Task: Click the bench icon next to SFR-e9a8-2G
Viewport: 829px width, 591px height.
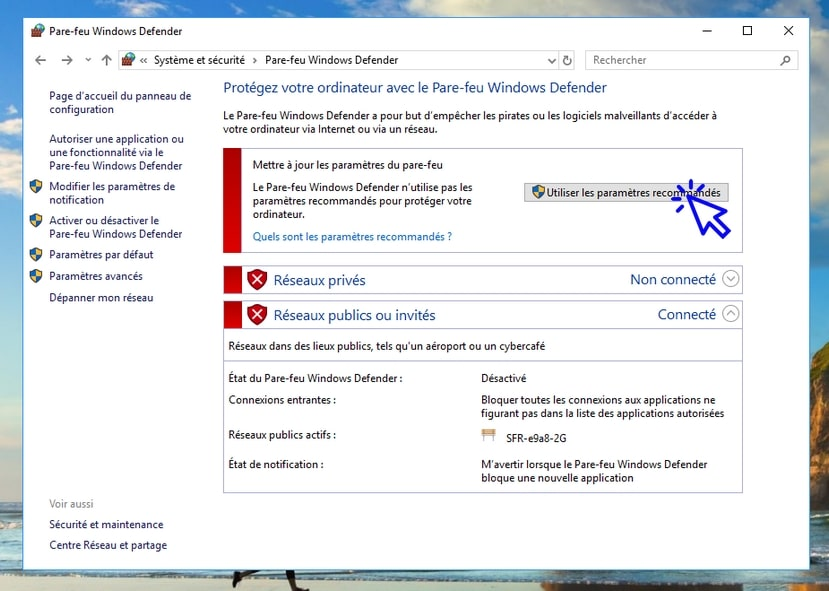Action: (x=489, y=435)
